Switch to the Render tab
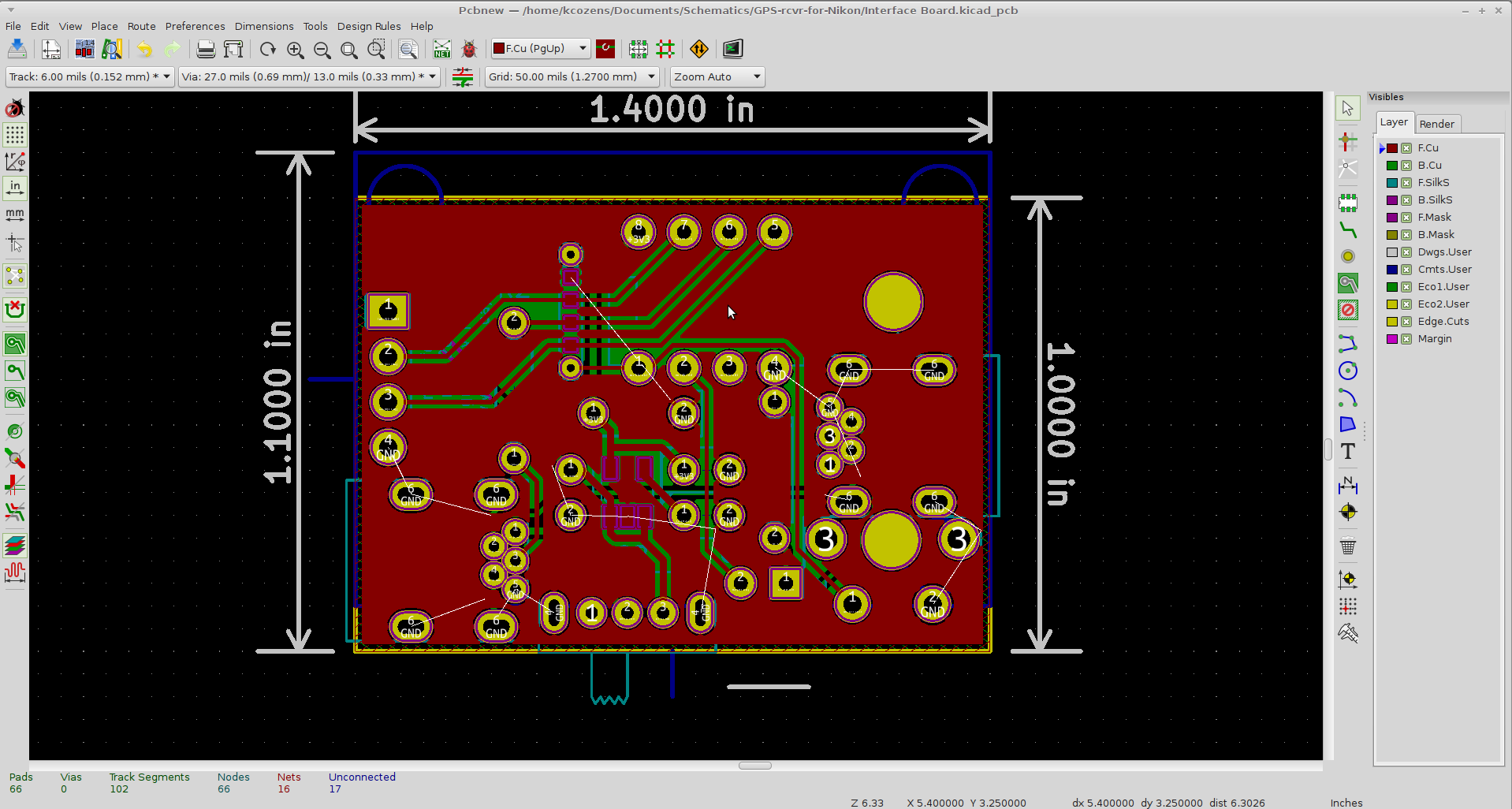The height and width of the screenshot is (809, 1512). [x=1437, y=124]
